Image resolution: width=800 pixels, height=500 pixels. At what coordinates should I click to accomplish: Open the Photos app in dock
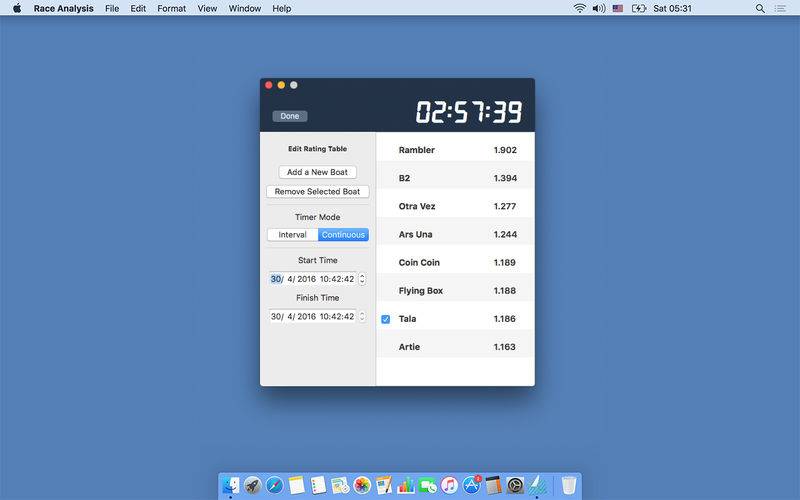pyautogui.click(x=362, y=485)
